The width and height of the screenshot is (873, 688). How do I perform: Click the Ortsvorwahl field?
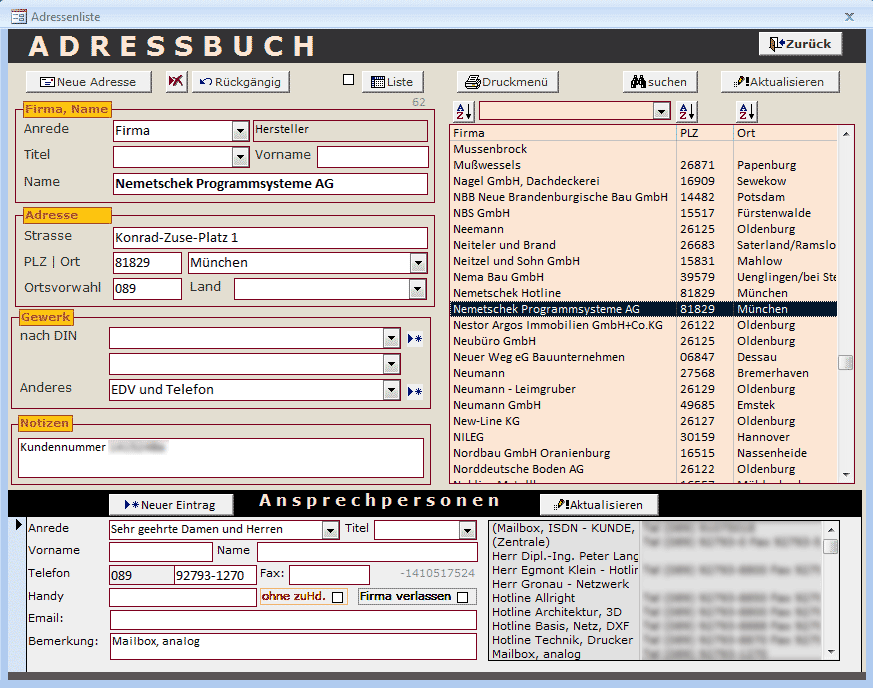pos(147,288)
